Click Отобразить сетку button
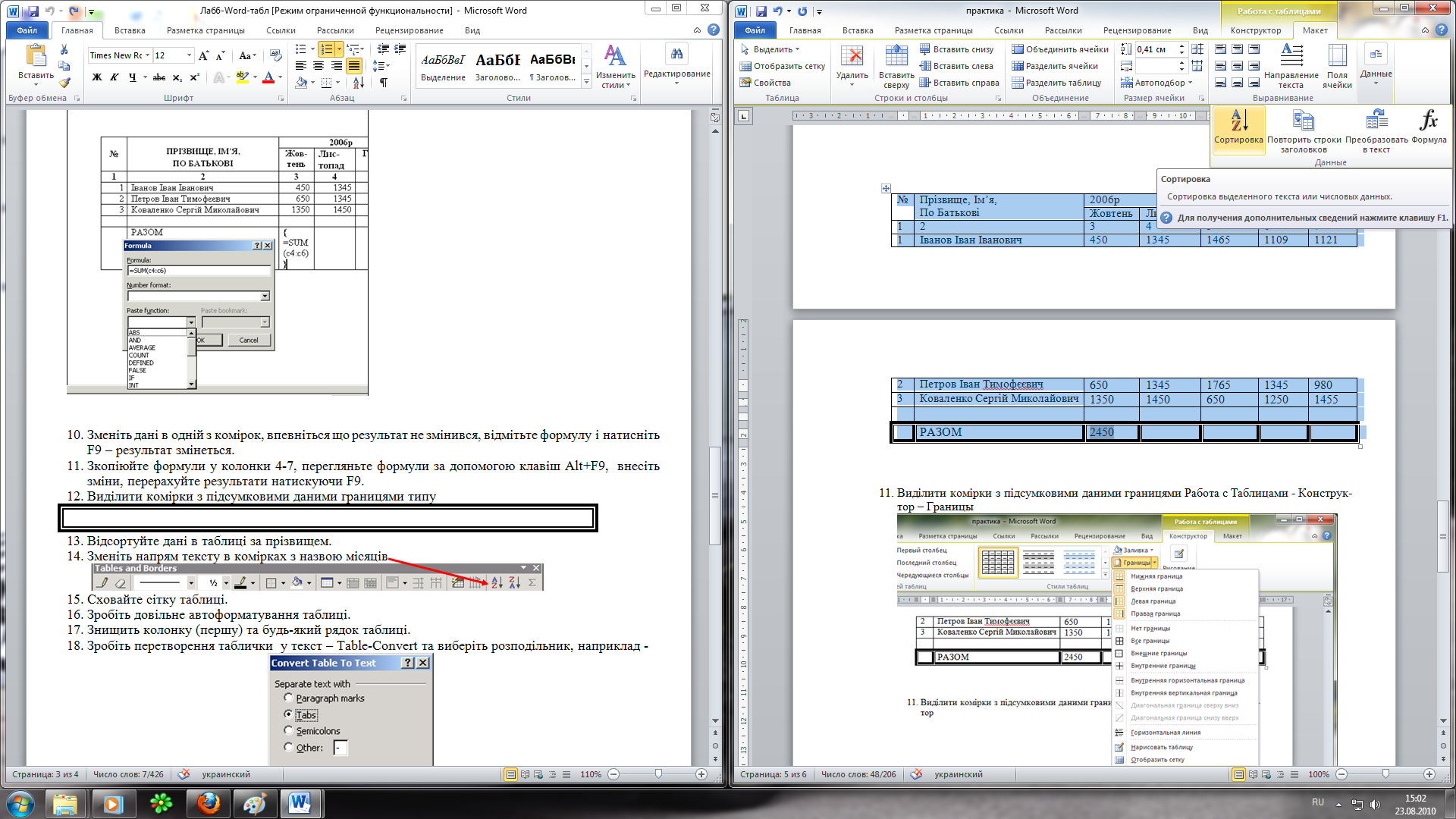 coord(783,66)
